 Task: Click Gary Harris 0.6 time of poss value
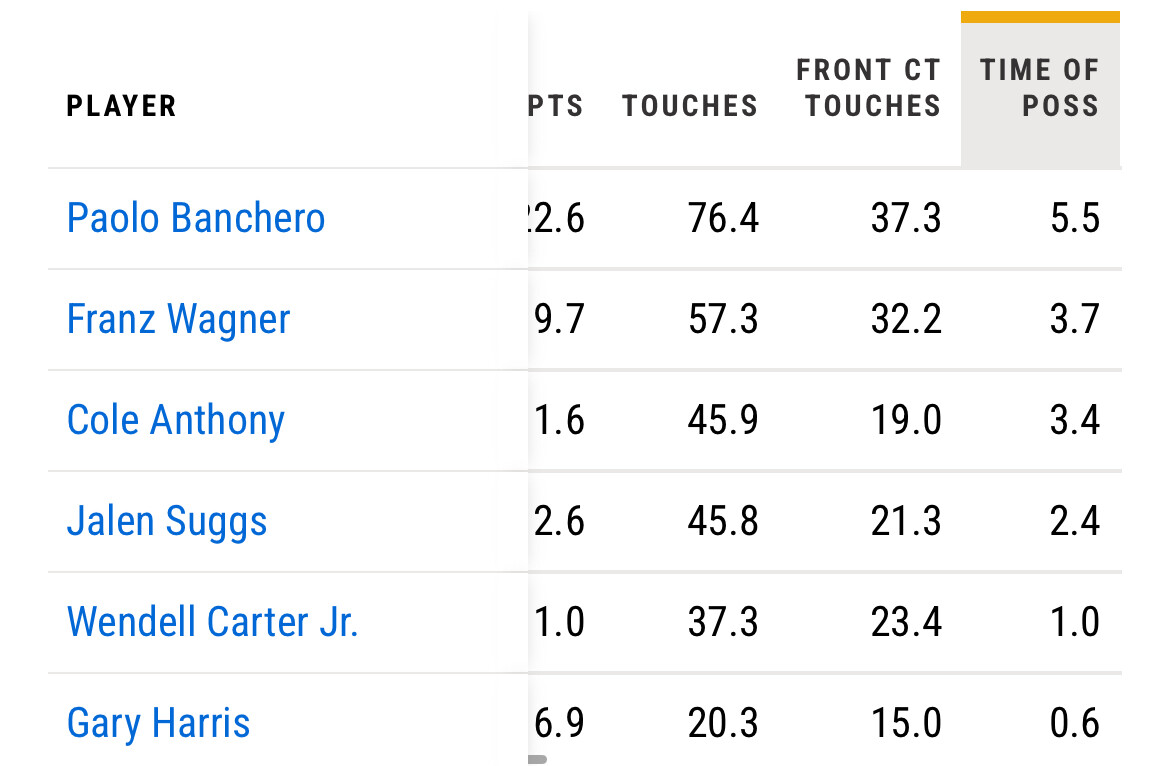click(x=1074, y=723)
